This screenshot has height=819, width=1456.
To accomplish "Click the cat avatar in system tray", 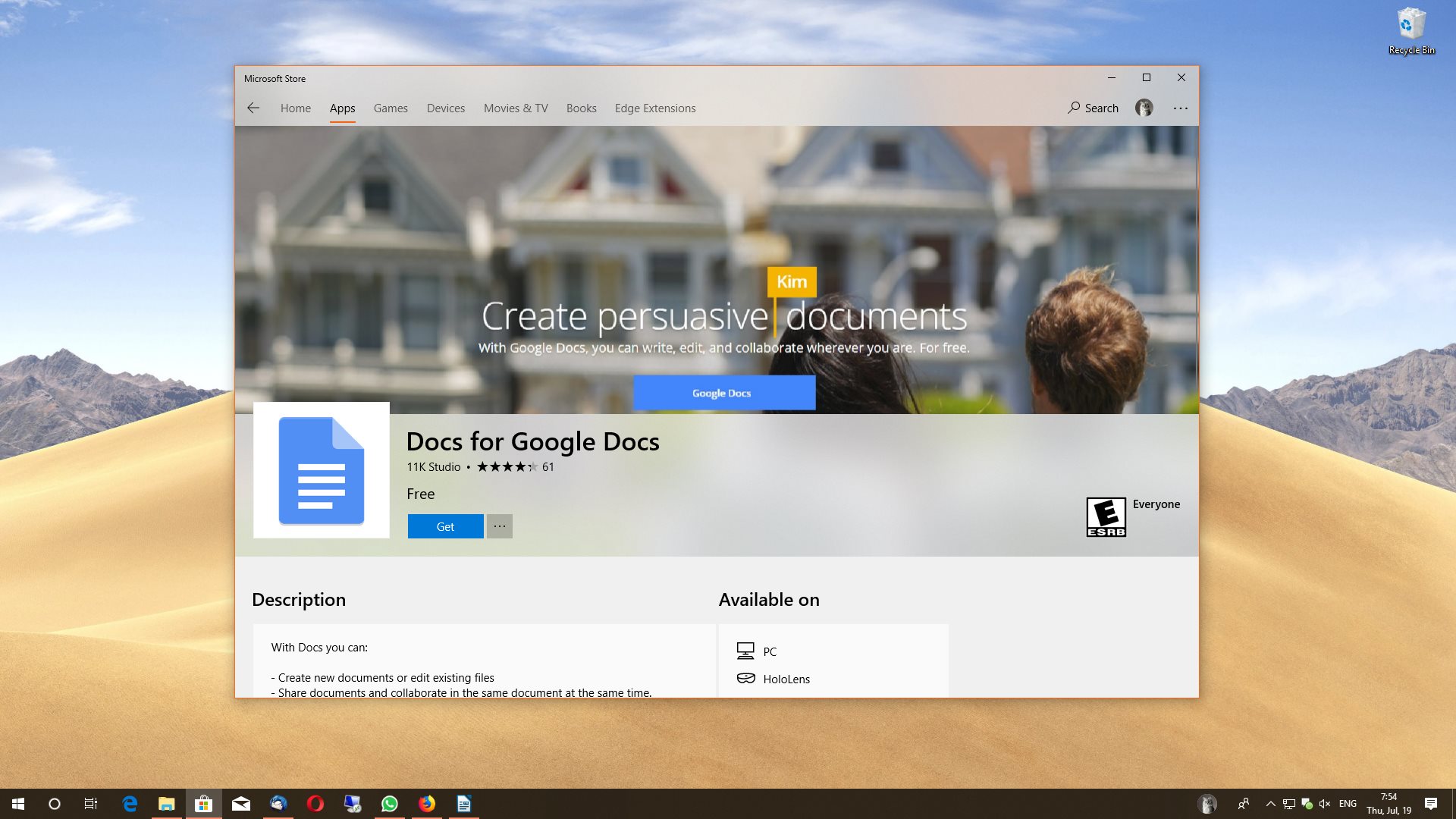I will tap(1207, 804).
